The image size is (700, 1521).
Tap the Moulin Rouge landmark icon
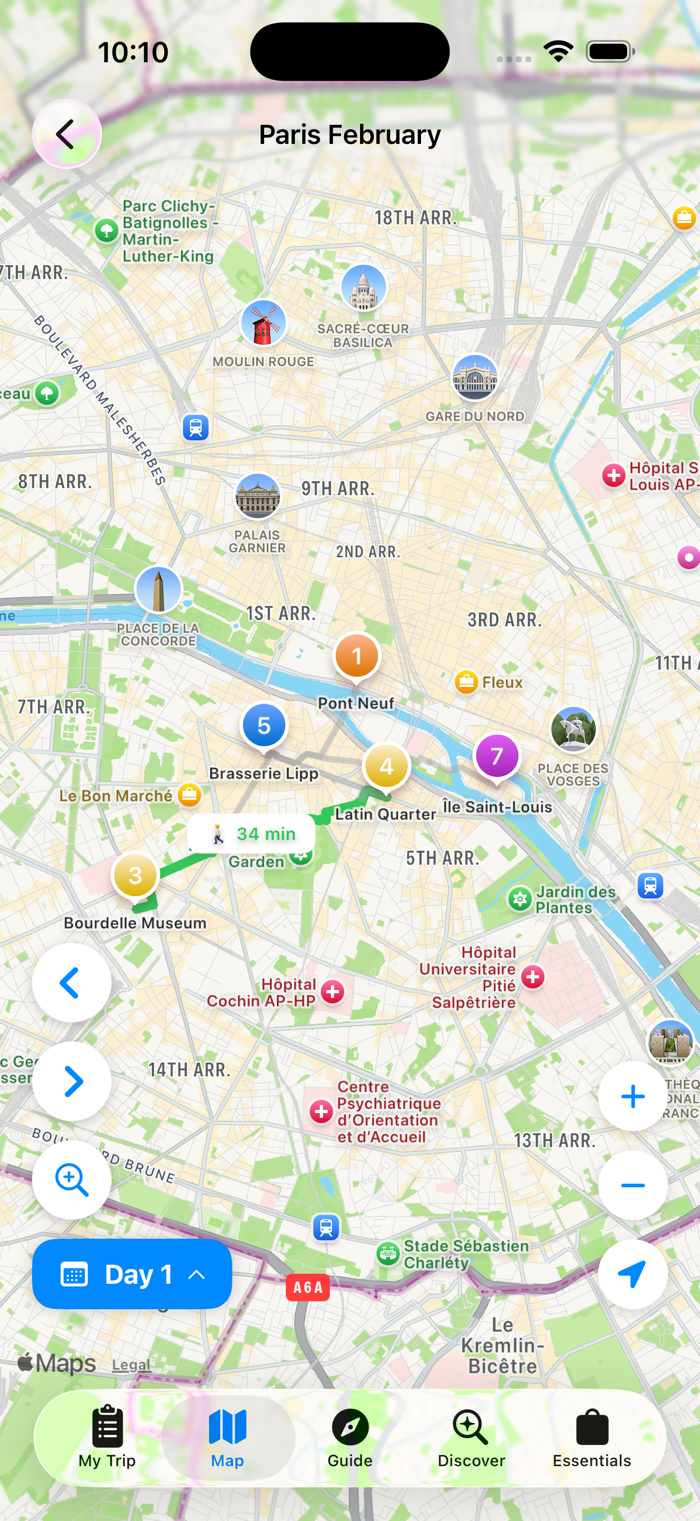click(263, 323)
